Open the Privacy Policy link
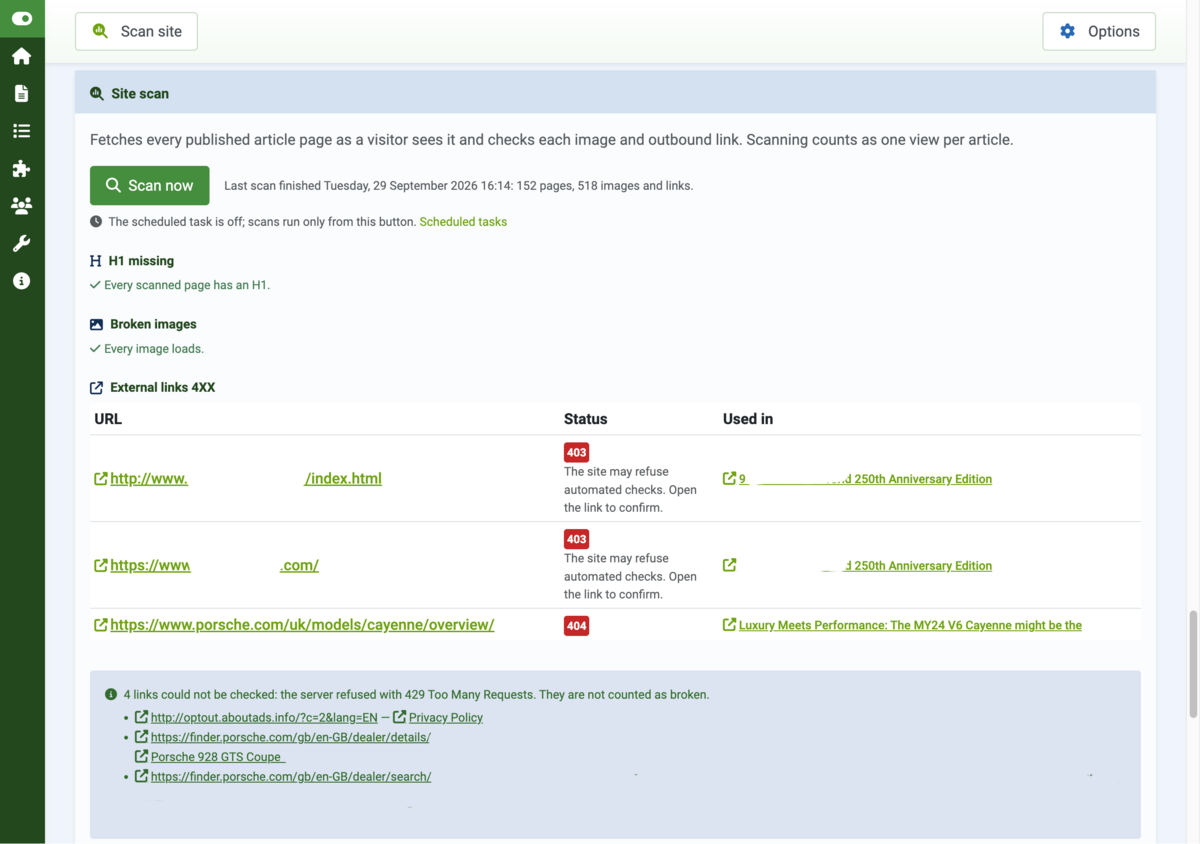The height and width of the screenshot is (844, 1200). point(446,717)
